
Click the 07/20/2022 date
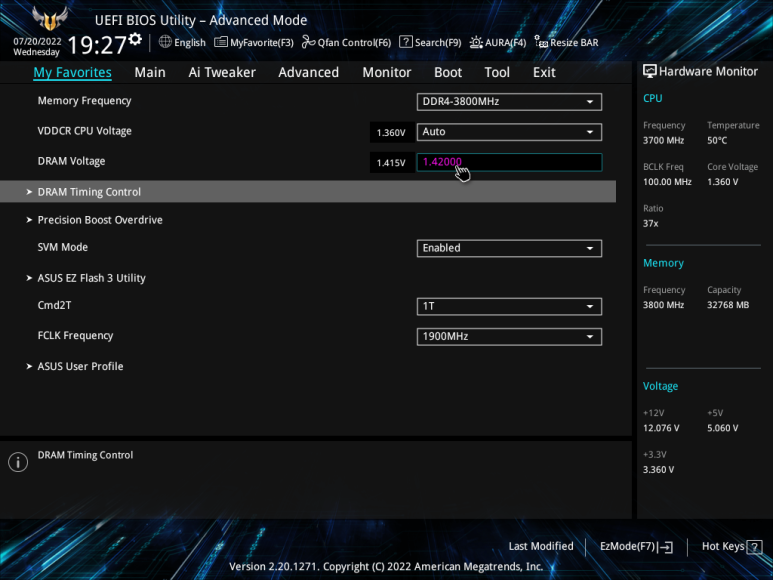pos(37,41)
